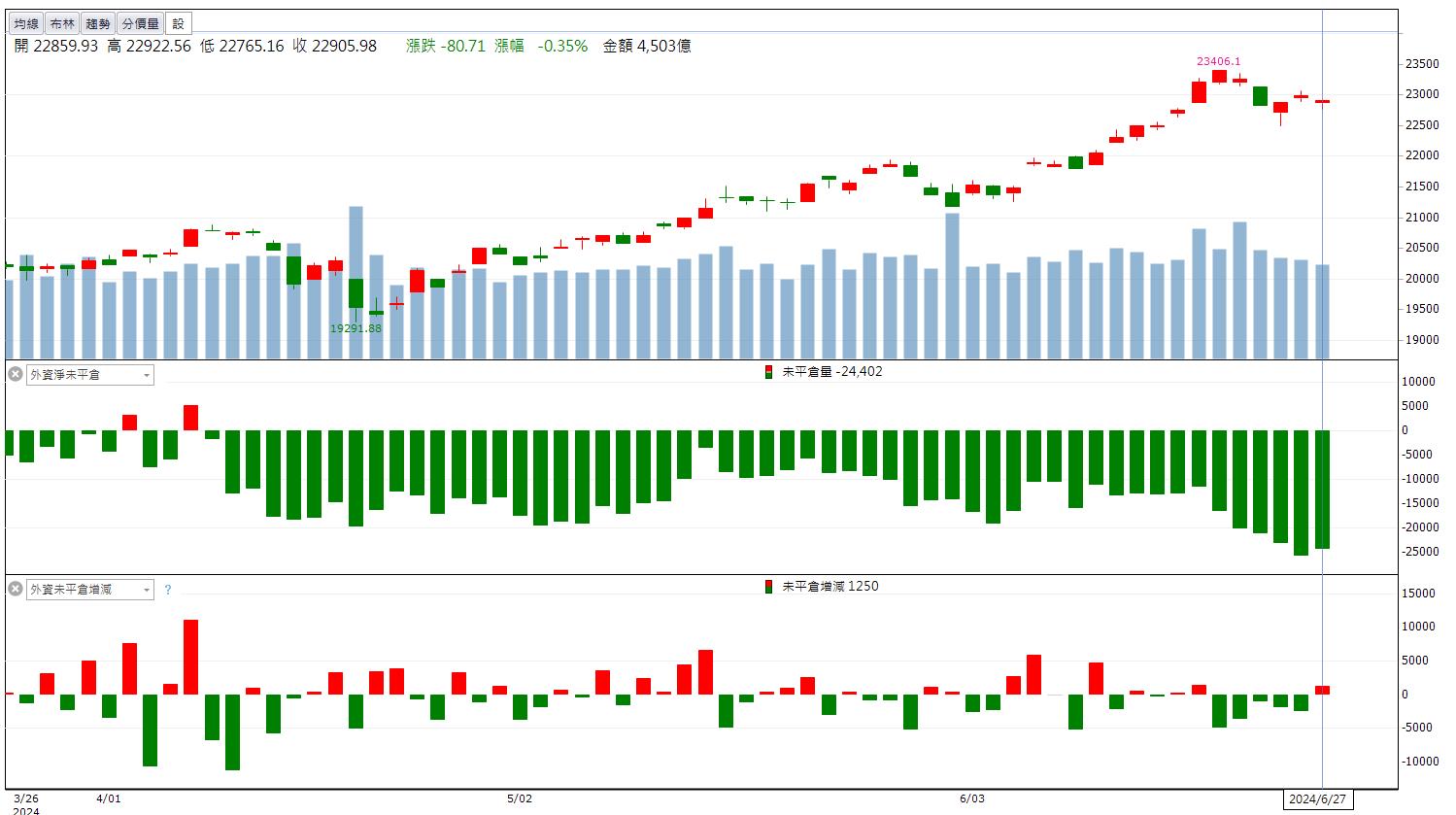Click the 高 22922.56 high price
The width and height of the screenshot is (1456, 815).
pos(149,46)
